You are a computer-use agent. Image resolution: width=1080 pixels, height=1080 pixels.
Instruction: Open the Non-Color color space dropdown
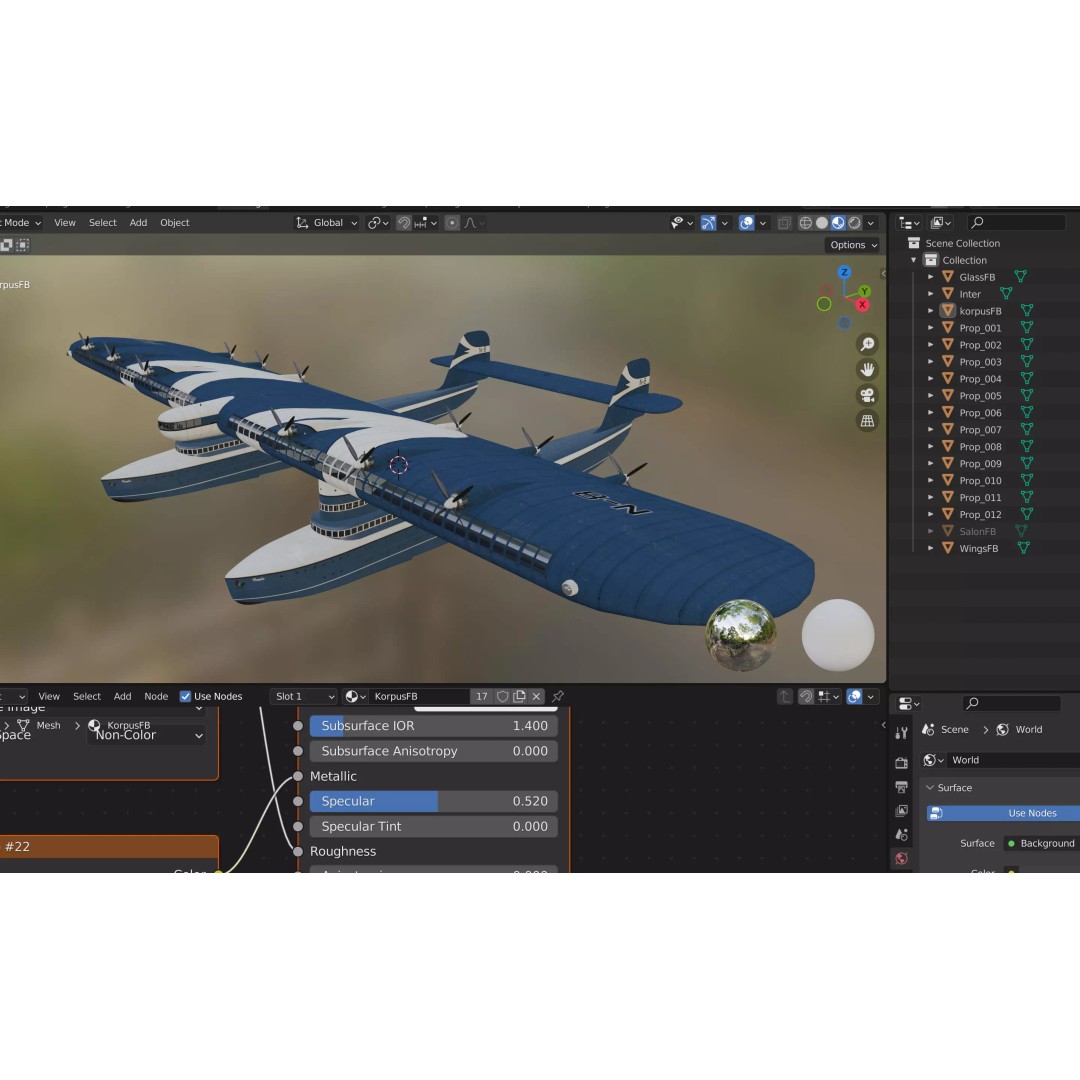click(147, 736)
